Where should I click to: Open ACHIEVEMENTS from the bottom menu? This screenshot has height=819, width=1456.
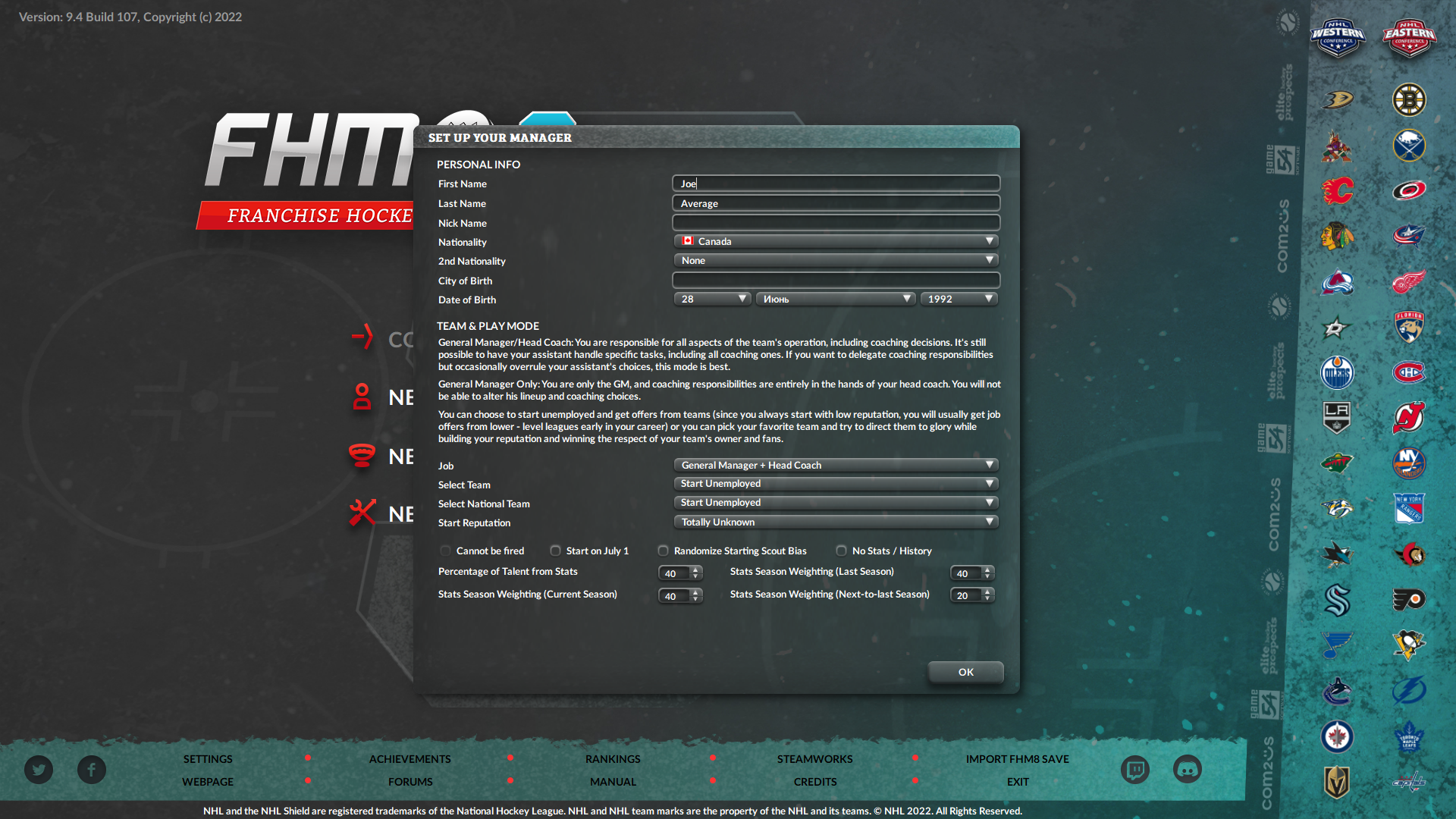(x=410, y=759)
